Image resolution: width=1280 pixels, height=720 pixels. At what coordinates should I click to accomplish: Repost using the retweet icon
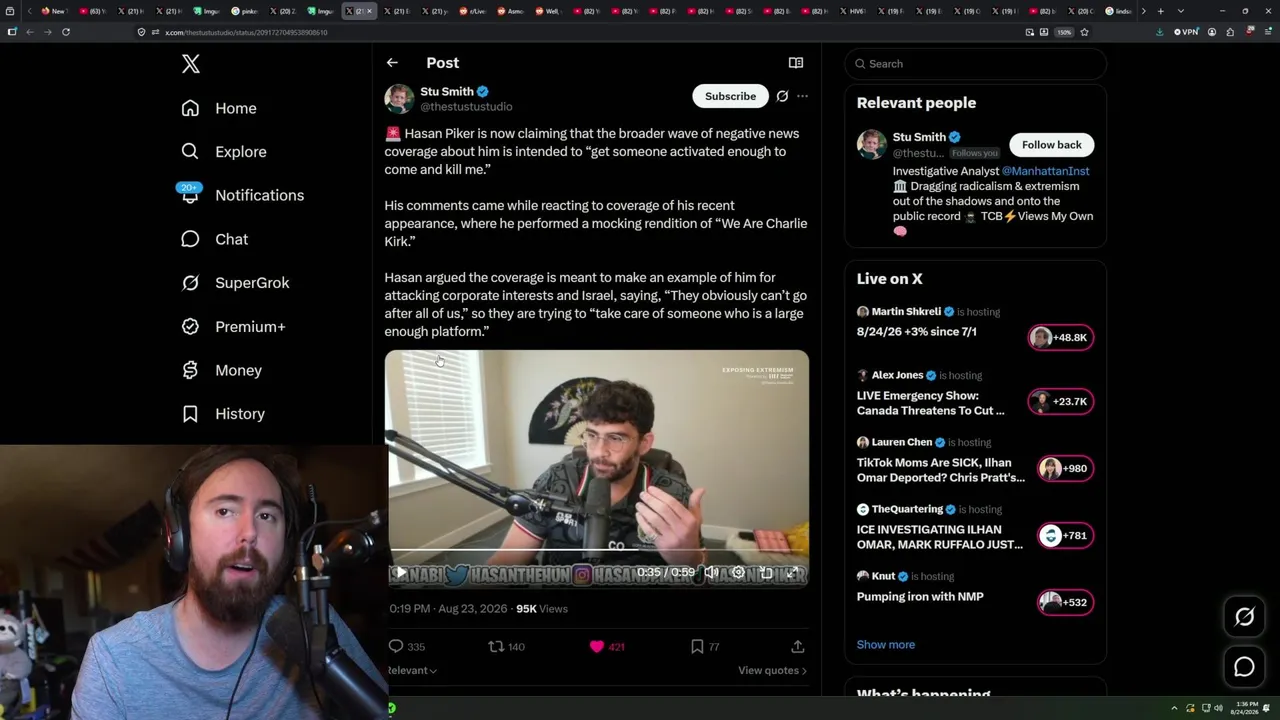coord(495,647)
